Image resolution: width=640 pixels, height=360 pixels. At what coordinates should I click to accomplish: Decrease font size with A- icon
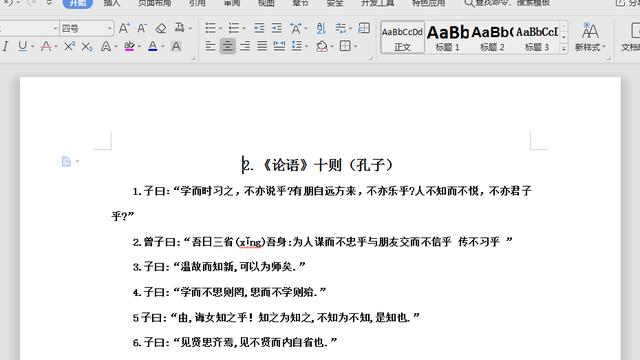pyautogui.click(x=142, y=28)
